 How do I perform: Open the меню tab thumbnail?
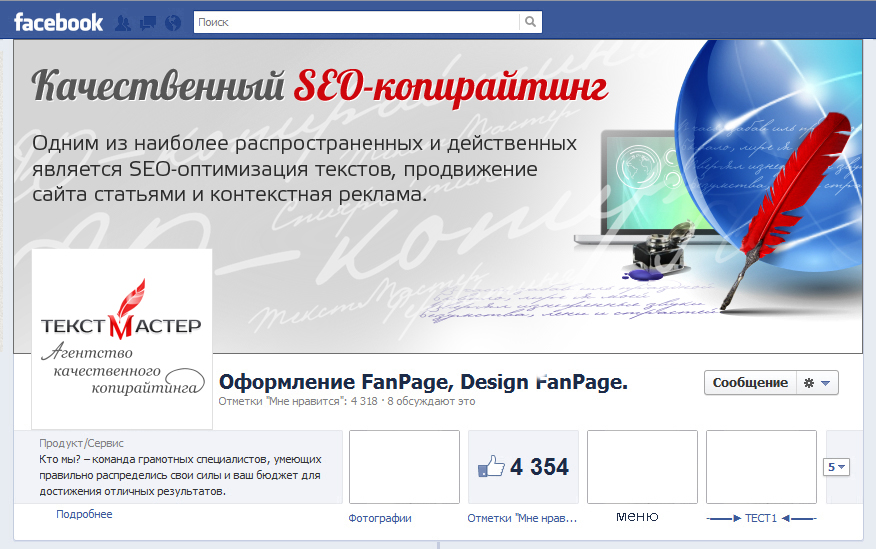(642, 467)
